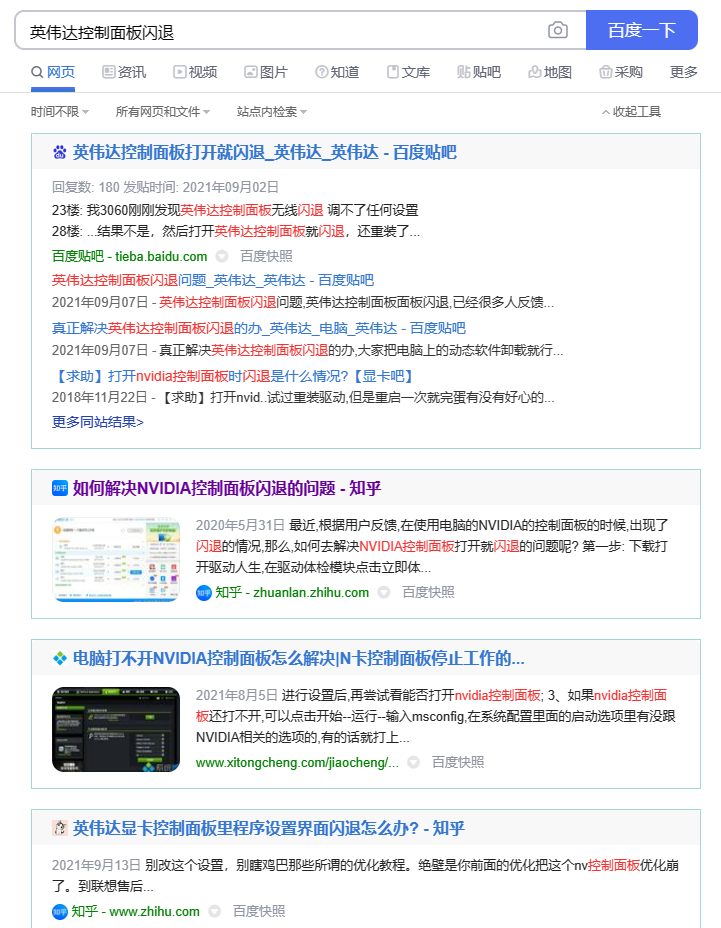Click the 百度一下 search button
The height and width of the screenshot is (928, 721).
pyautogui.click(x=642, y=30)
